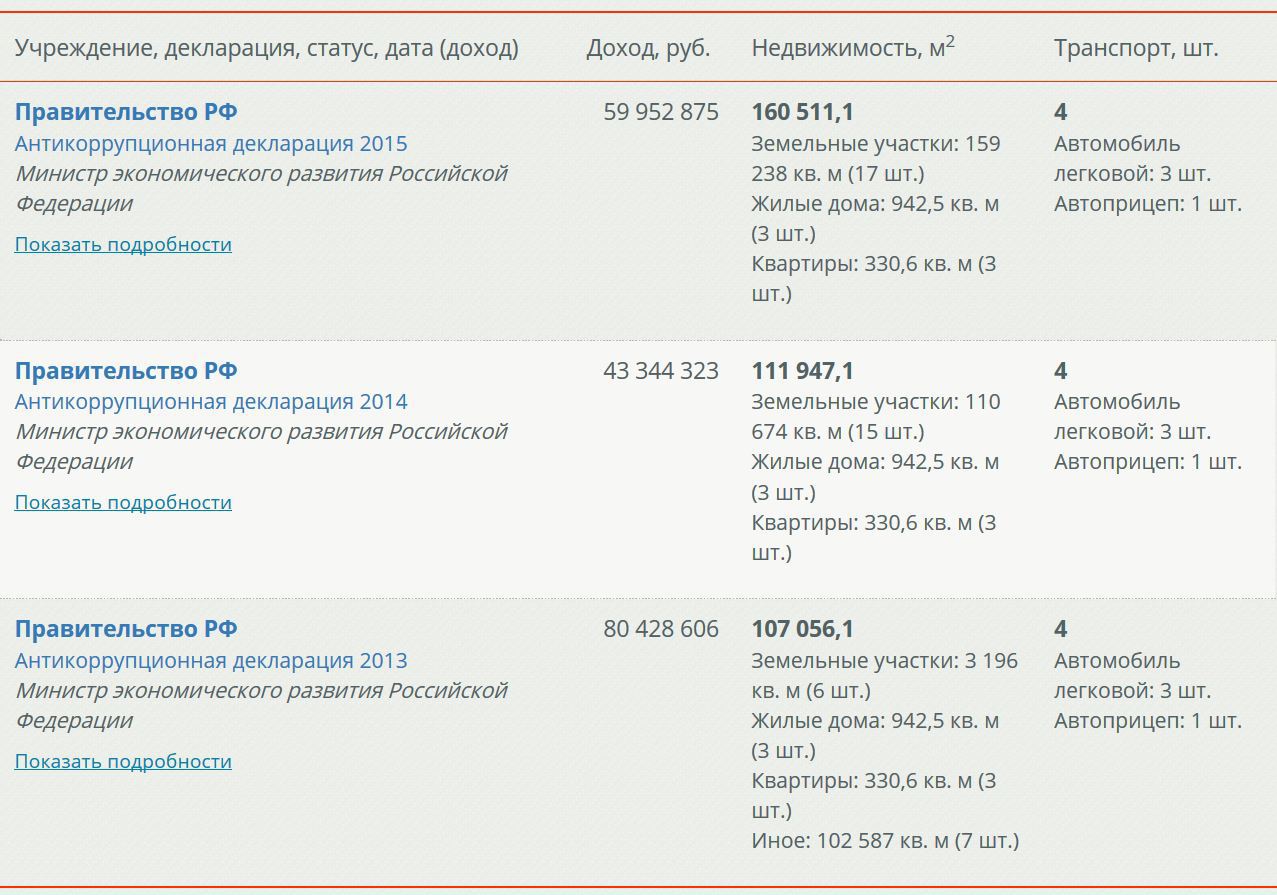Viewport: 1277px width, 895px height.
Task: Click transport count 4 in 2013 row
Action: pos(1061,629)
